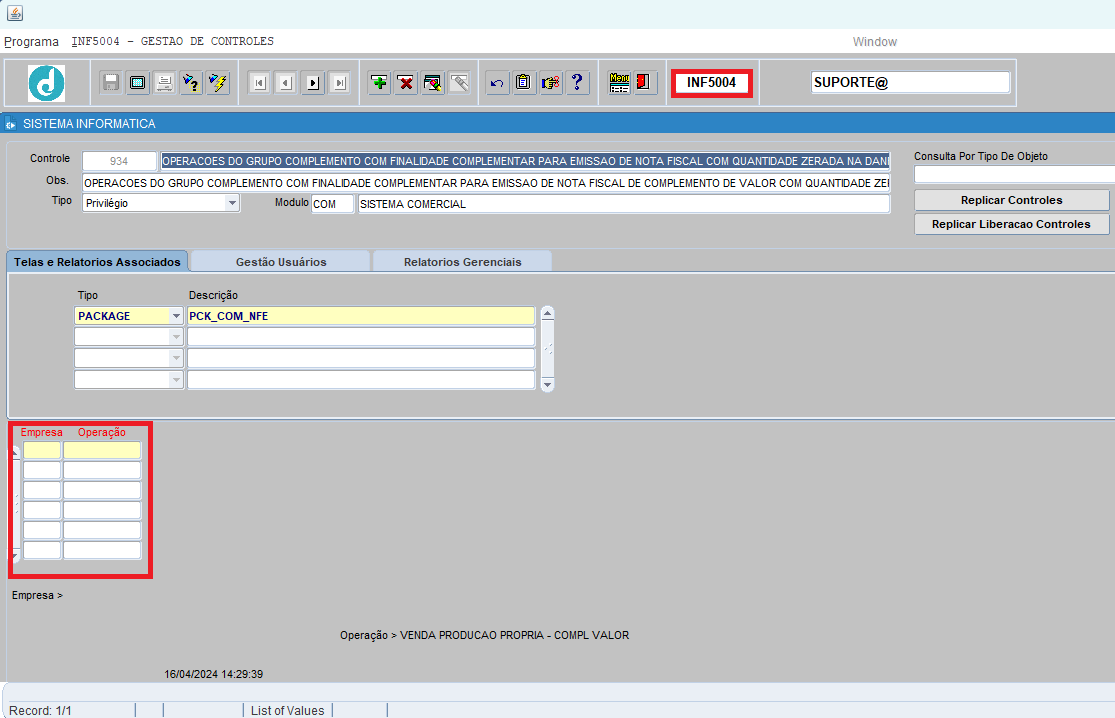Click the green plus insert record icon
The width and height of the screenshot is (1115, 718).
coord(379,83)
